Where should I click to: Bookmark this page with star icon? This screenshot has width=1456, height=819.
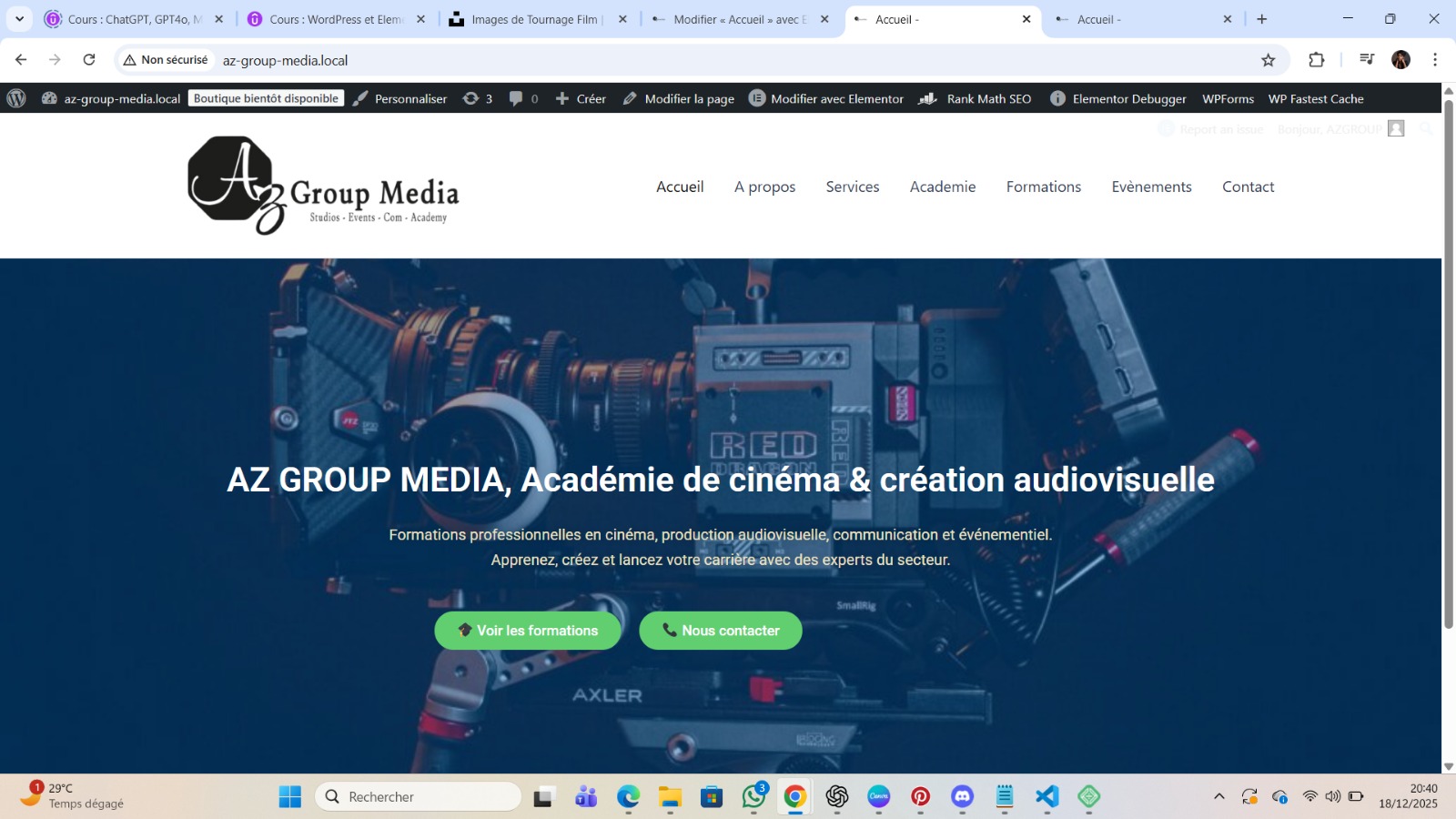tap(1268, 60)
